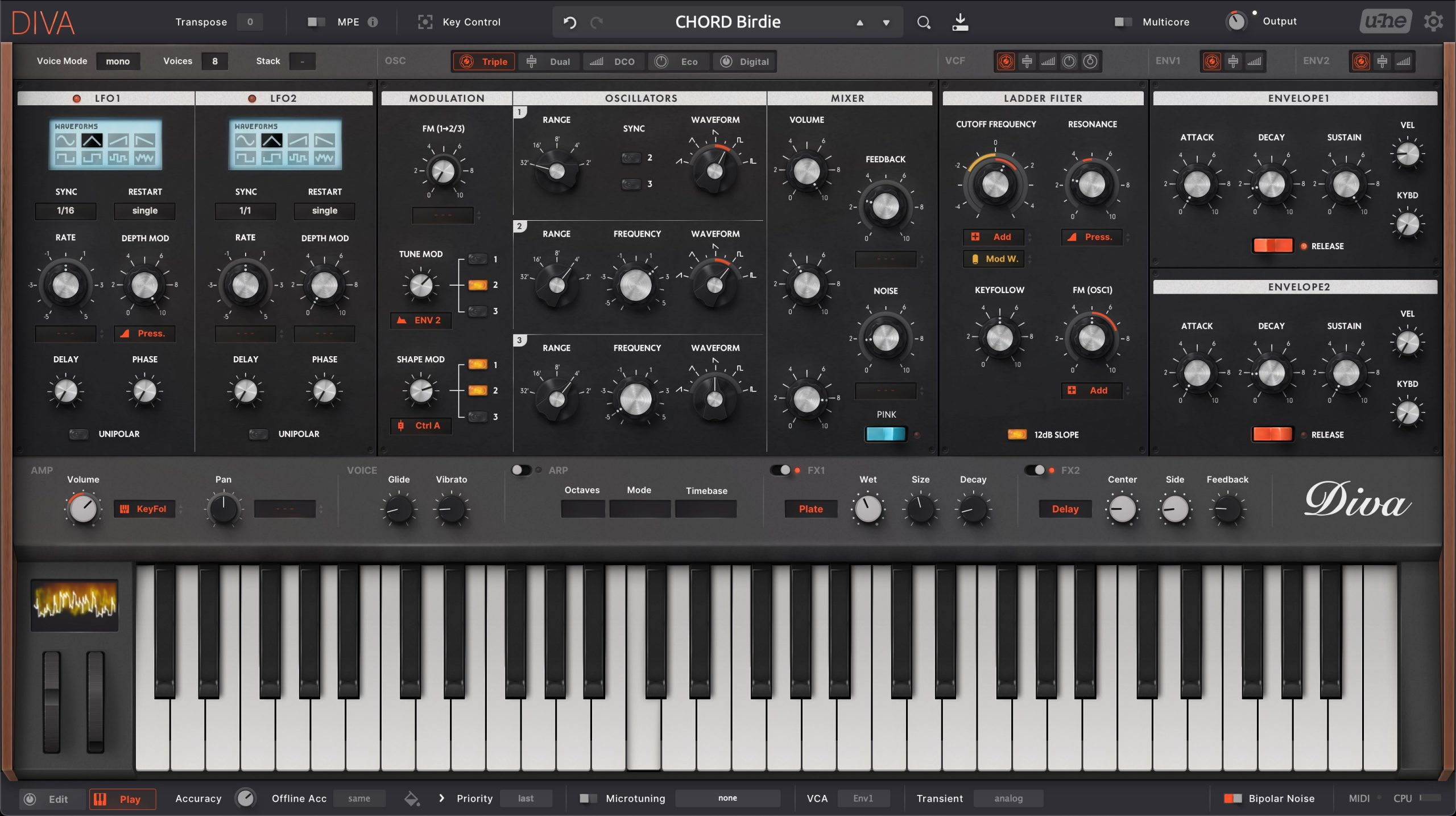Click the Key Control icon
The width and height of the screenshot is (1456, 816).
click(x=425, y=22)
